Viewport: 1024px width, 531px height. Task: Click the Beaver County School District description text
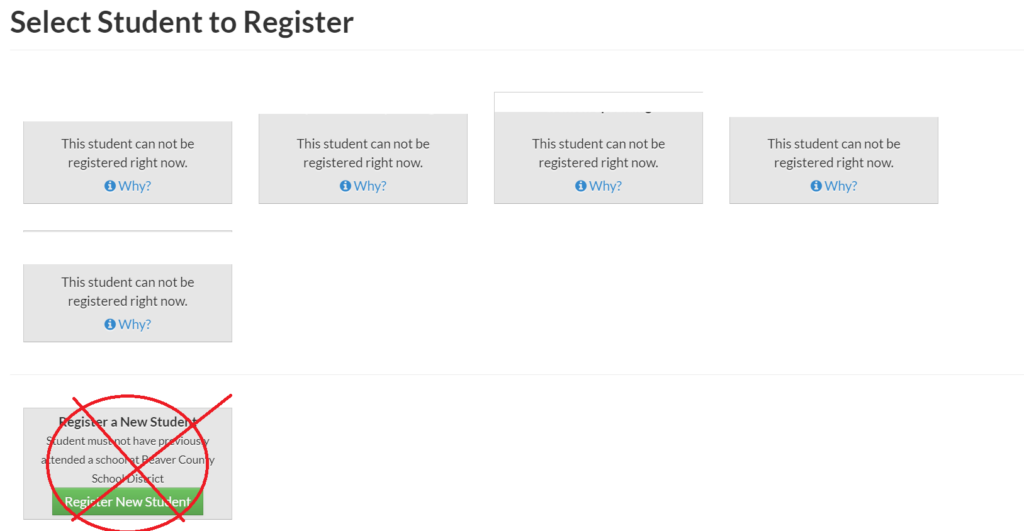128,460
